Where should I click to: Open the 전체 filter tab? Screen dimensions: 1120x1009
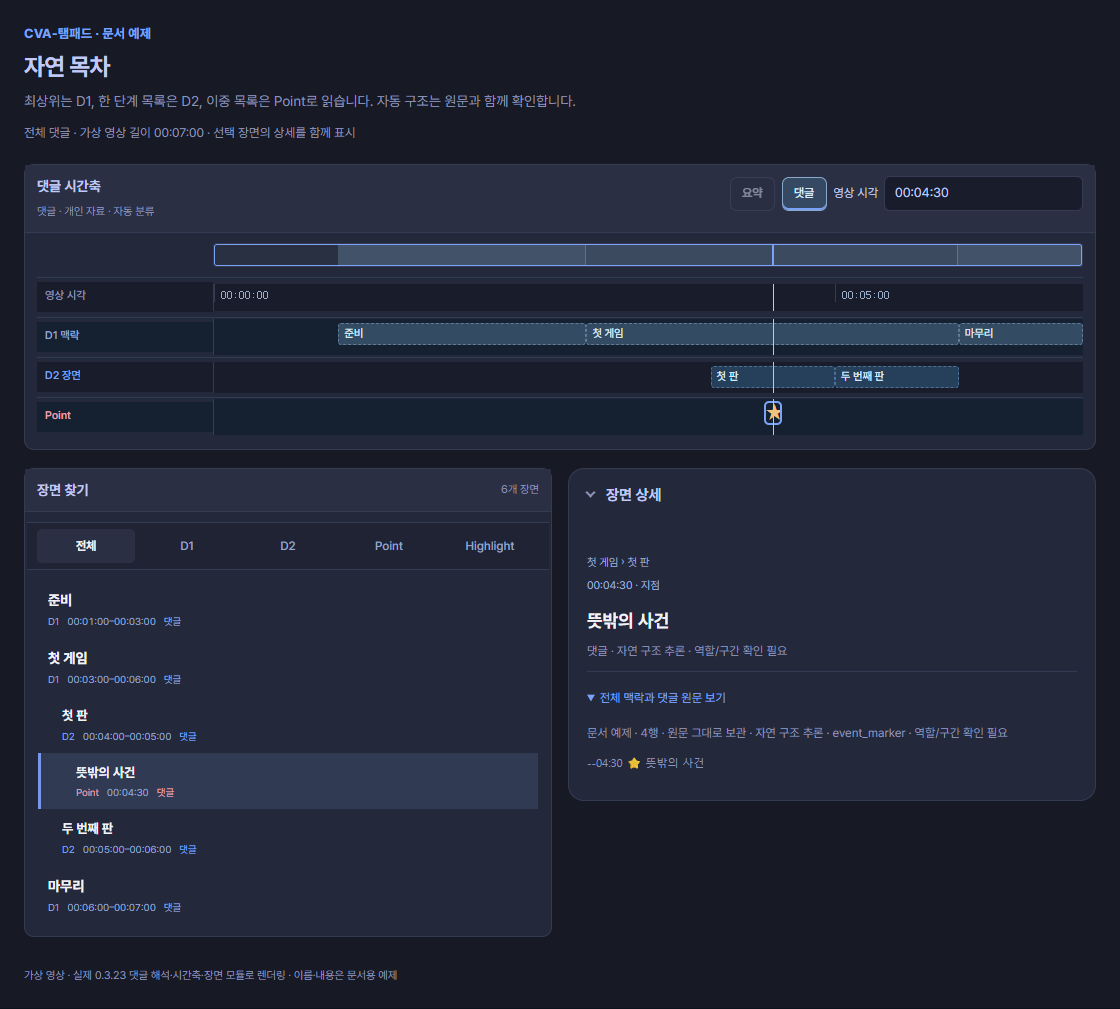point(86,546)
